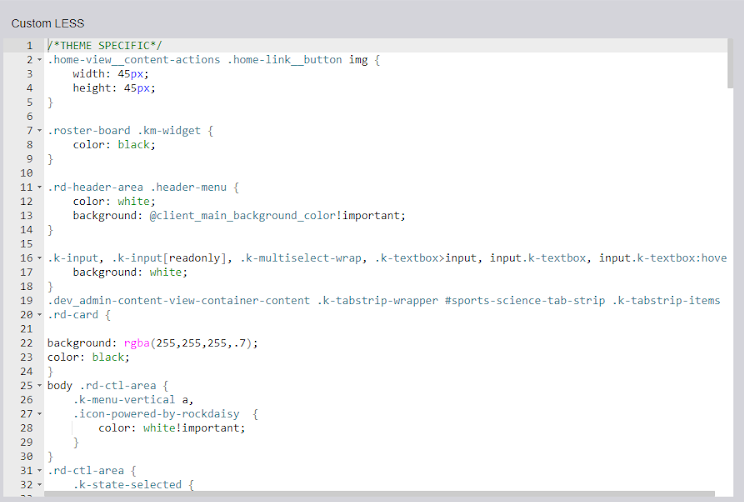Click the .rd-header-area .header-menu selector
The height and width of the screenshot is (502, 744).
point(137,187)
